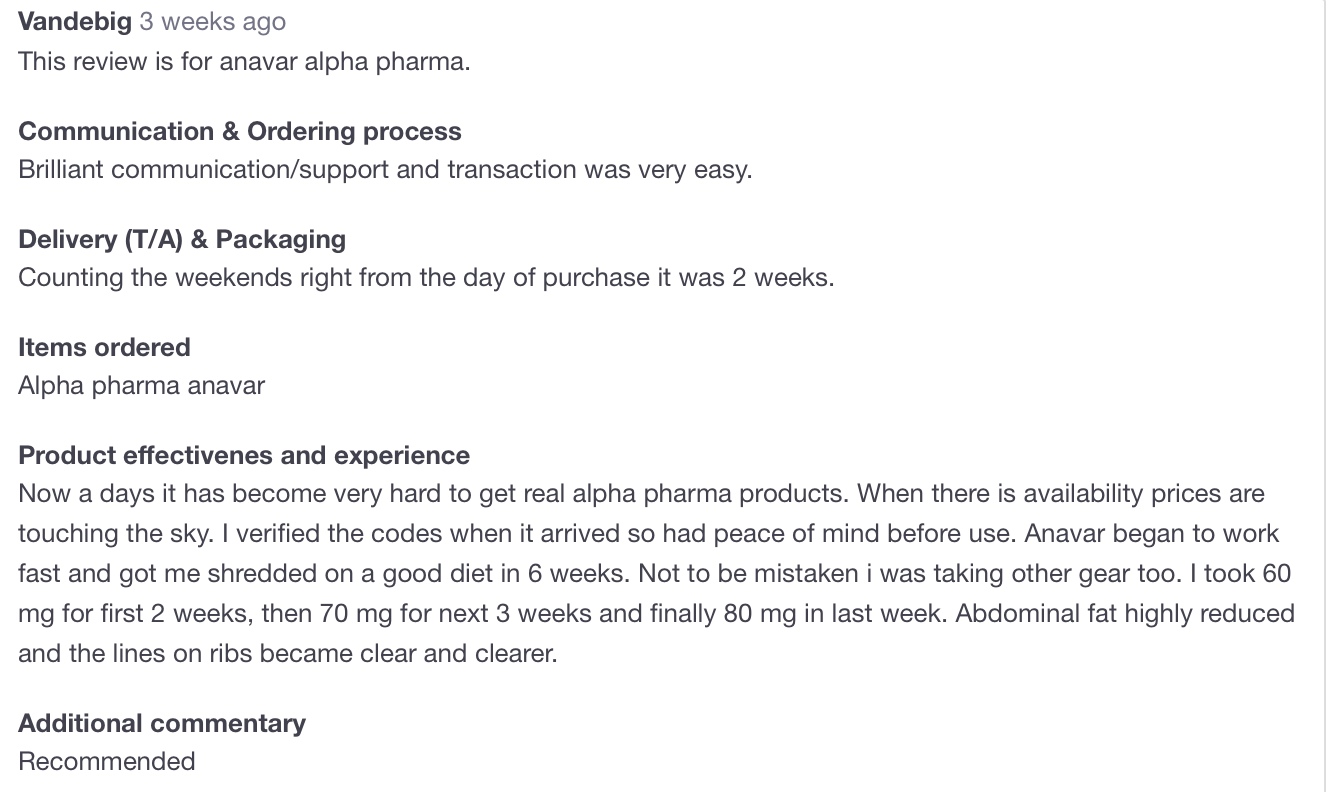Open the Vandebig reviewer profile link
This screenshot has width=1328, height=792.
[x=75, y=22]
